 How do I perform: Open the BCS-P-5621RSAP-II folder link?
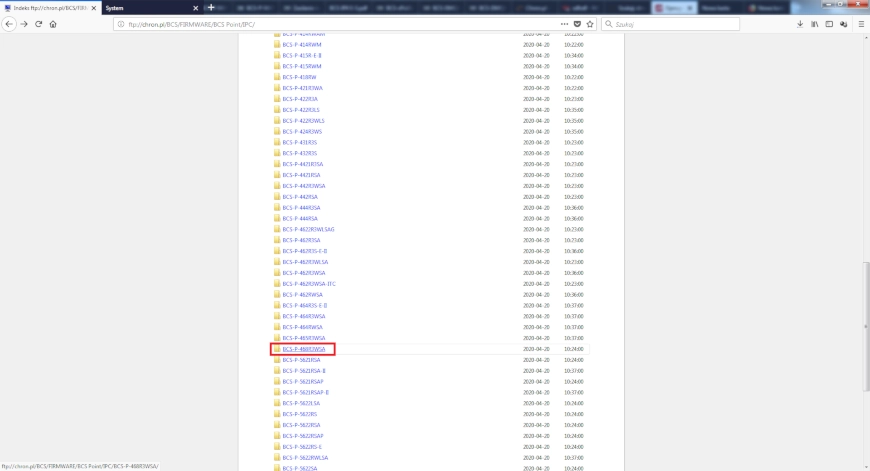pos(306,392)
